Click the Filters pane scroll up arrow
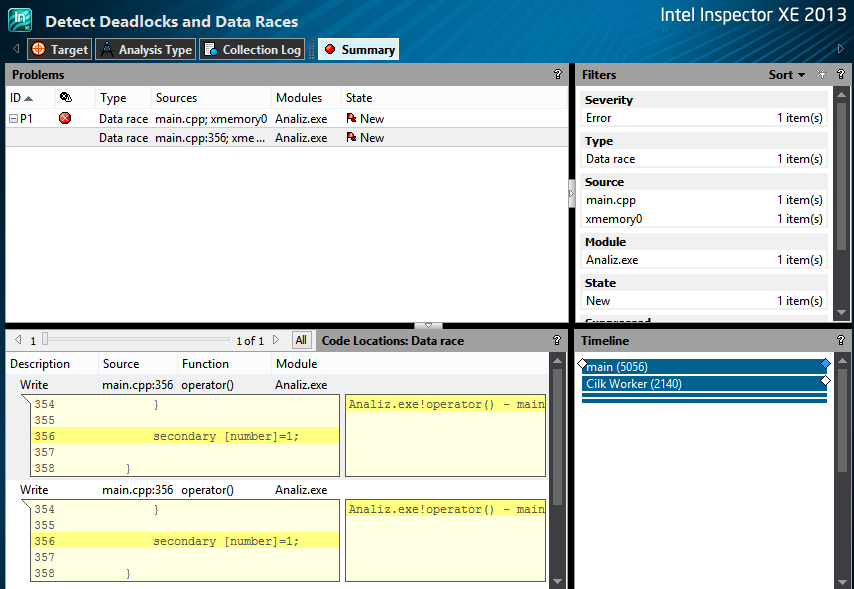Image resolution: width=854 pixels, height=589 pixels. pos(841,94)
